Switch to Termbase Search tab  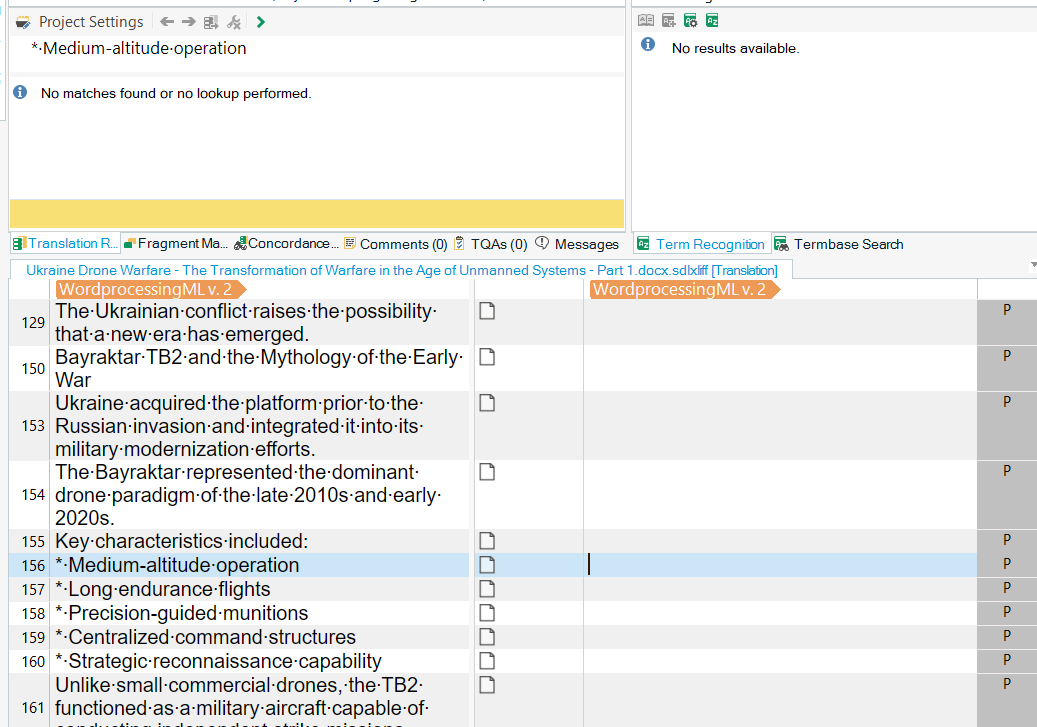click(x=839, y=244)
